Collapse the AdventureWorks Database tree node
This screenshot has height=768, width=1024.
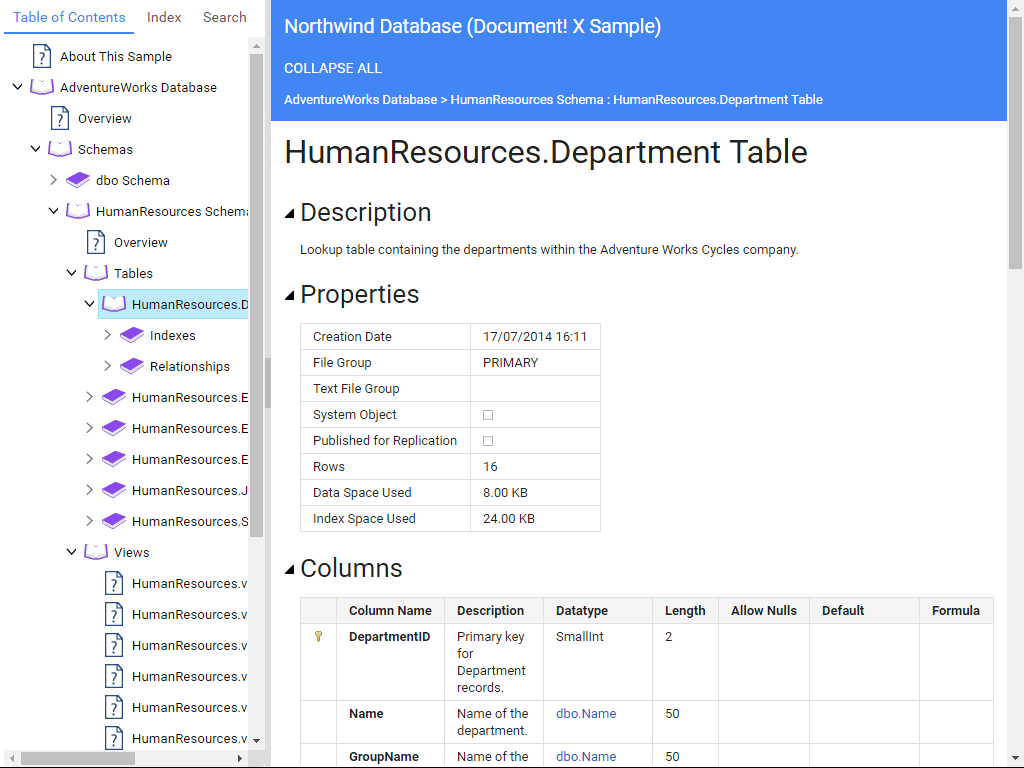pyautogui.click(x=18, y=87)
